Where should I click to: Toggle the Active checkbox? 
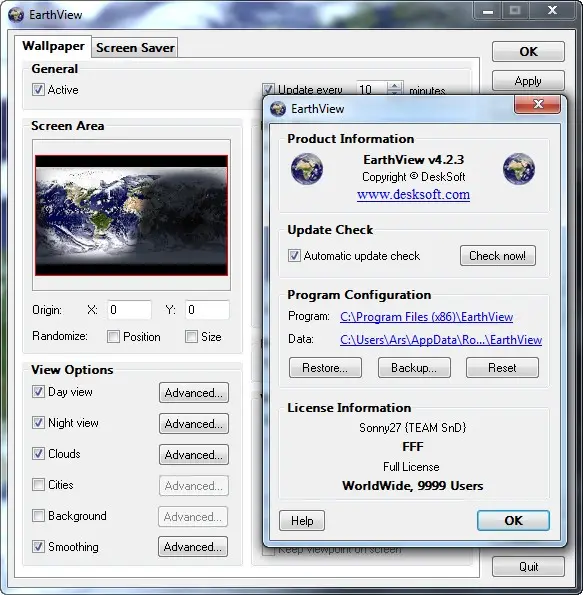(x=38, y=90)
